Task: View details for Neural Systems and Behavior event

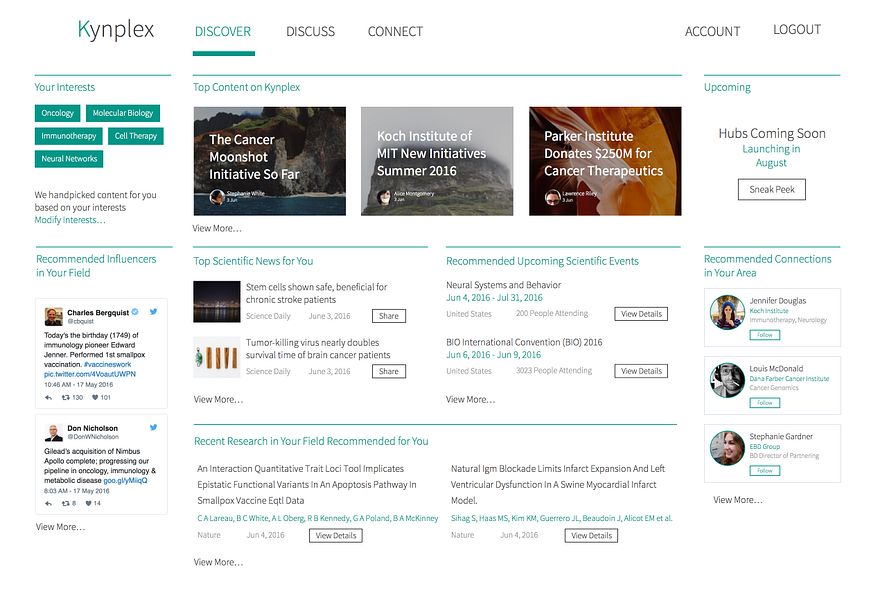Action: click(x=641, y=314)
